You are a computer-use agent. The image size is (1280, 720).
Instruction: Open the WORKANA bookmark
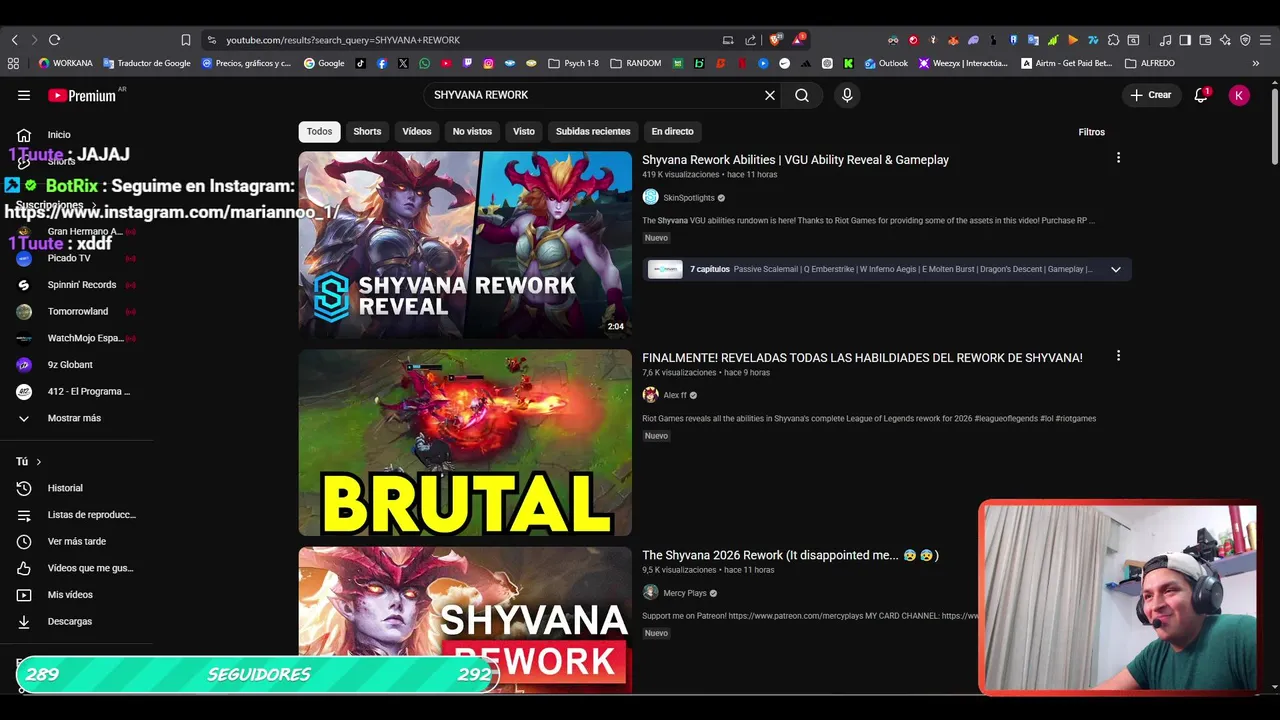point(65,63)
